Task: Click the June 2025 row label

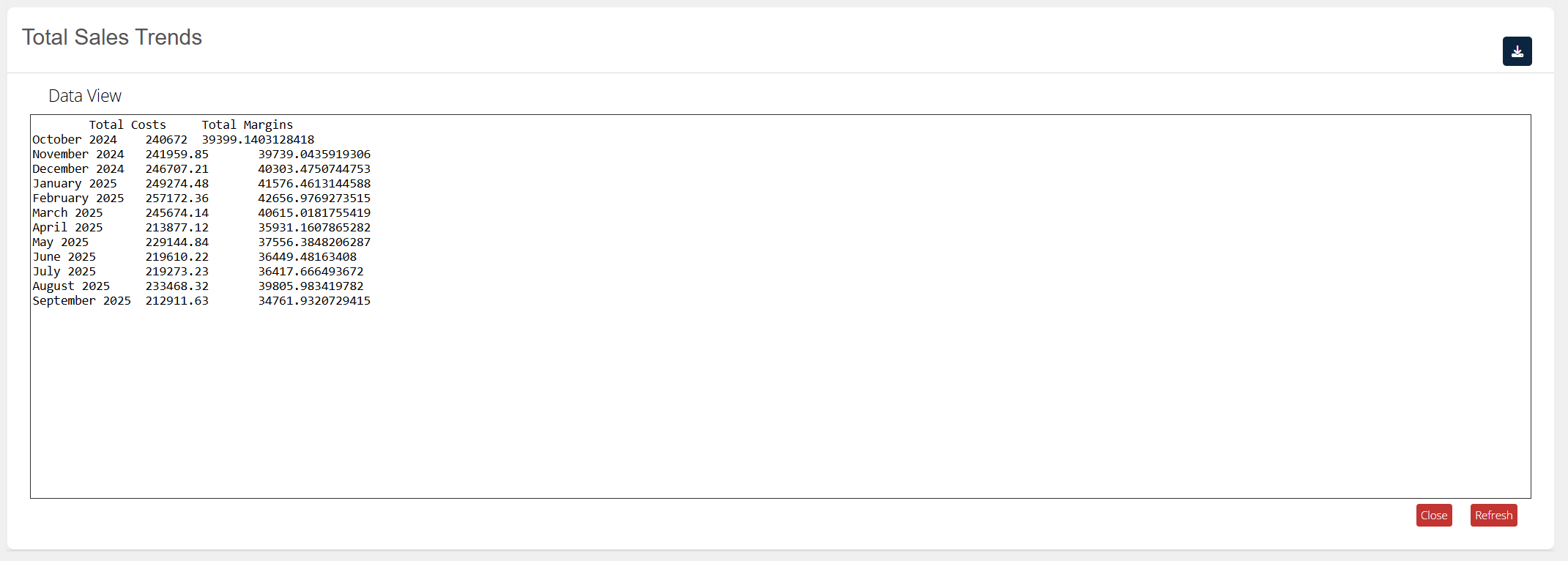Action: point(64,257)
